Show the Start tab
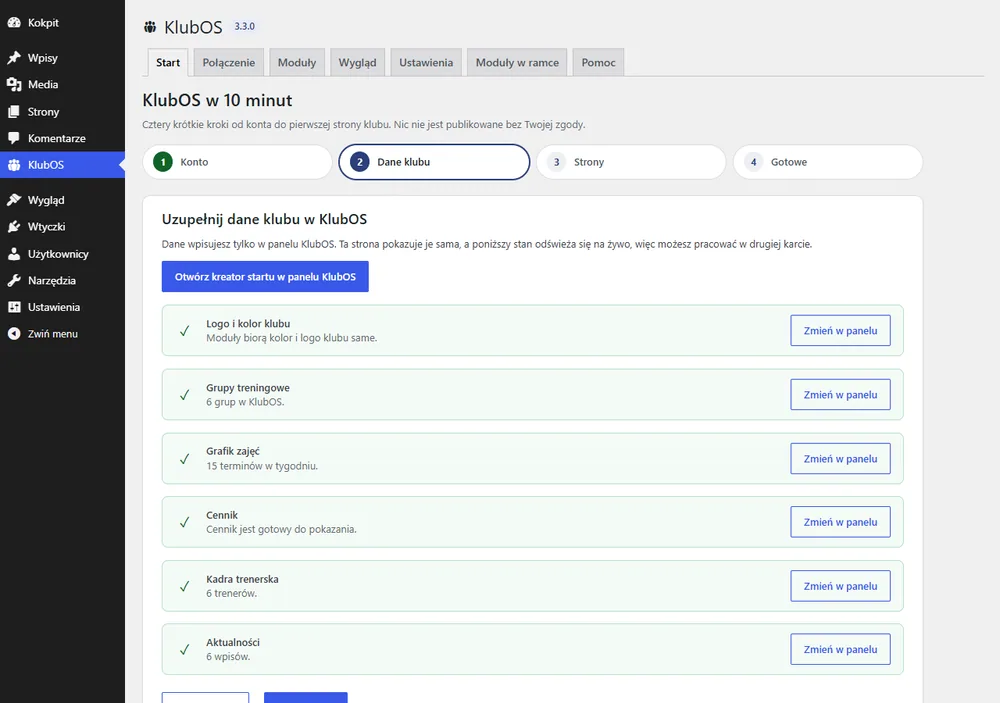 pyautogui.click(x=168, y=63)
